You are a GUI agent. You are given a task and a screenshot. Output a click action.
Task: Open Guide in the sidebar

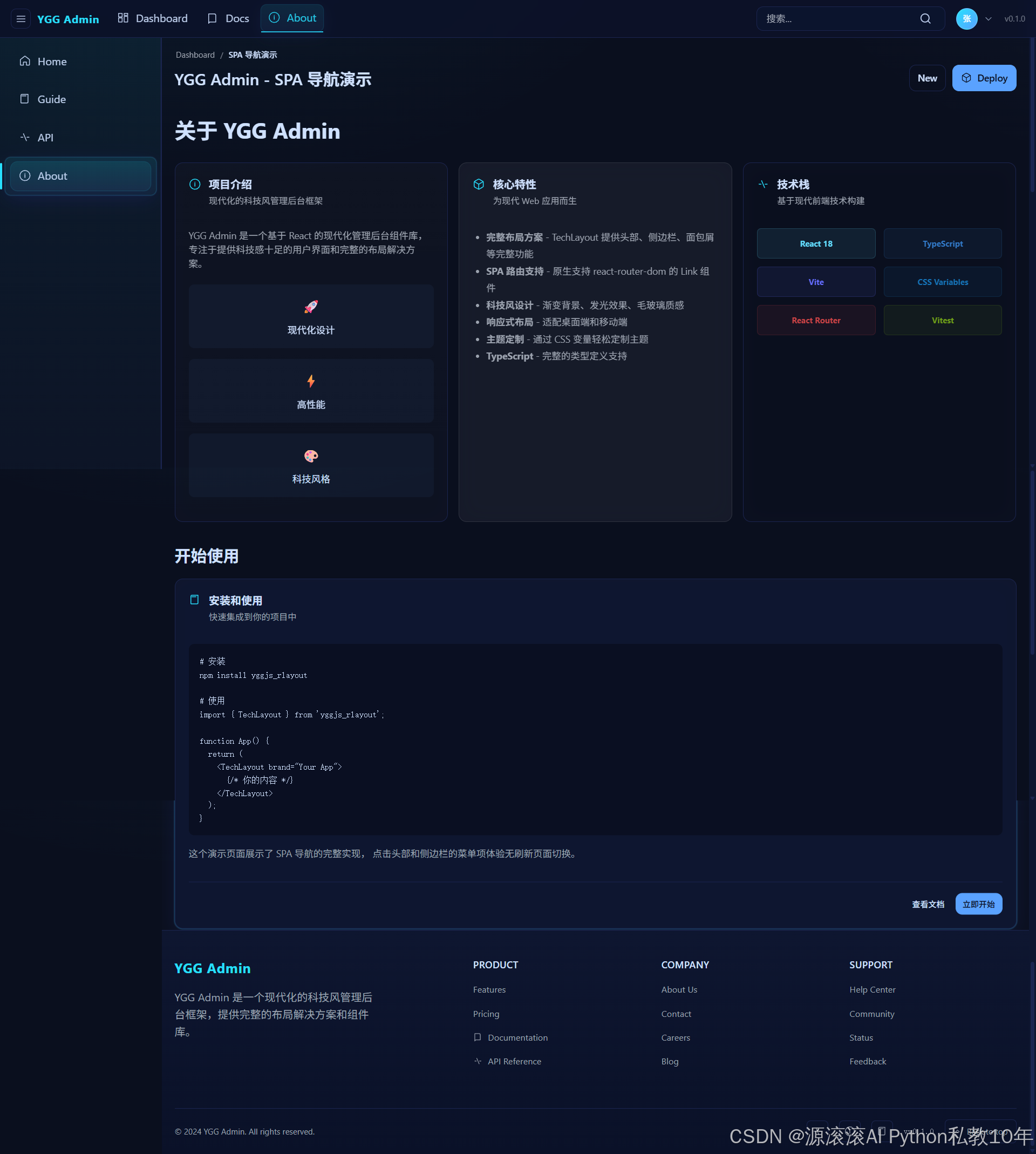(x=80, y=99)
